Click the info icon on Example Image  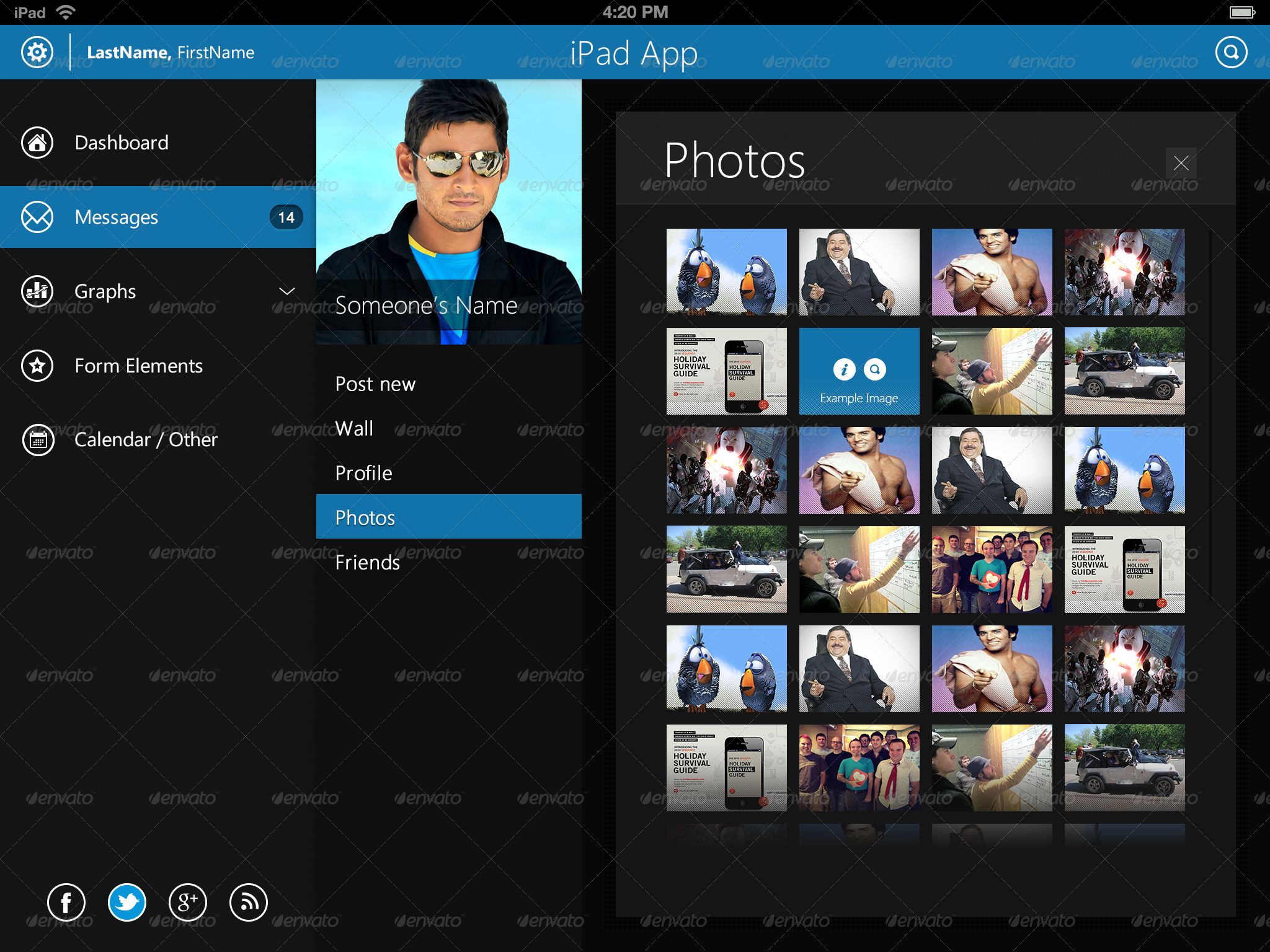click(x=843, y=369)
